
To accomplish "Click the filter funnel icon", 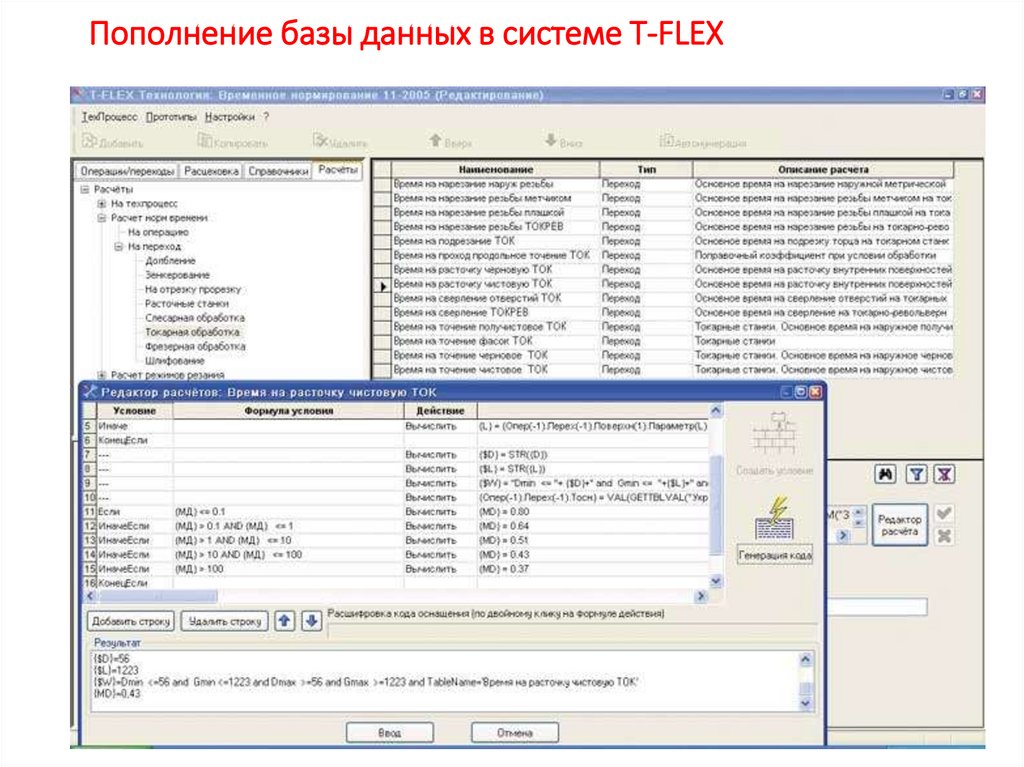I will [x=916, y=474].
